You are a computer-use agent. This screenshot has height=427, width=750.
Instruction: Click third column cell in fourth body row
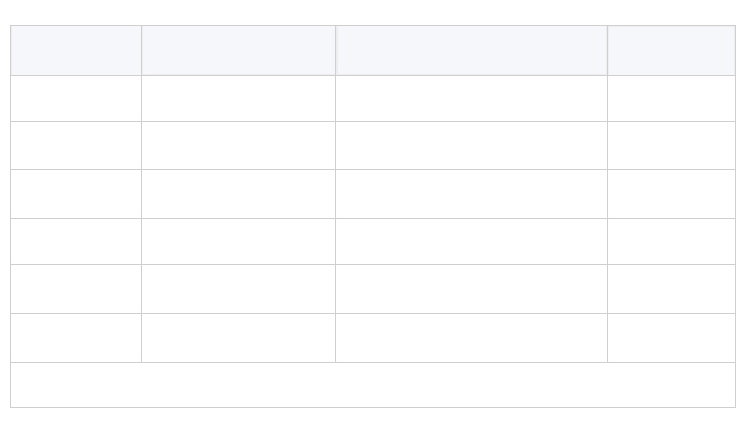tap(472, 241)
